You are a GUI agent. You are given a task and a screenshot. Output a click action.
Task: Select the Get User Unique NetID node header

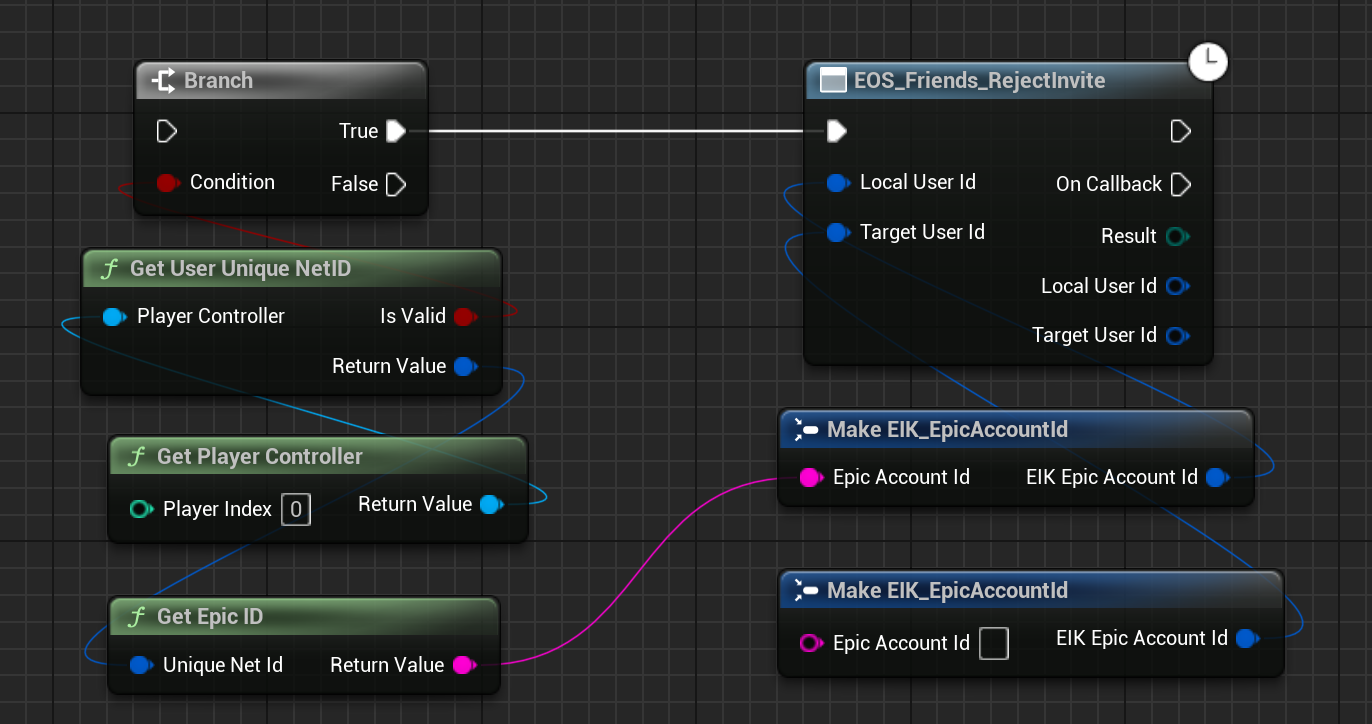pyautogui.click(x=241, y=269)
